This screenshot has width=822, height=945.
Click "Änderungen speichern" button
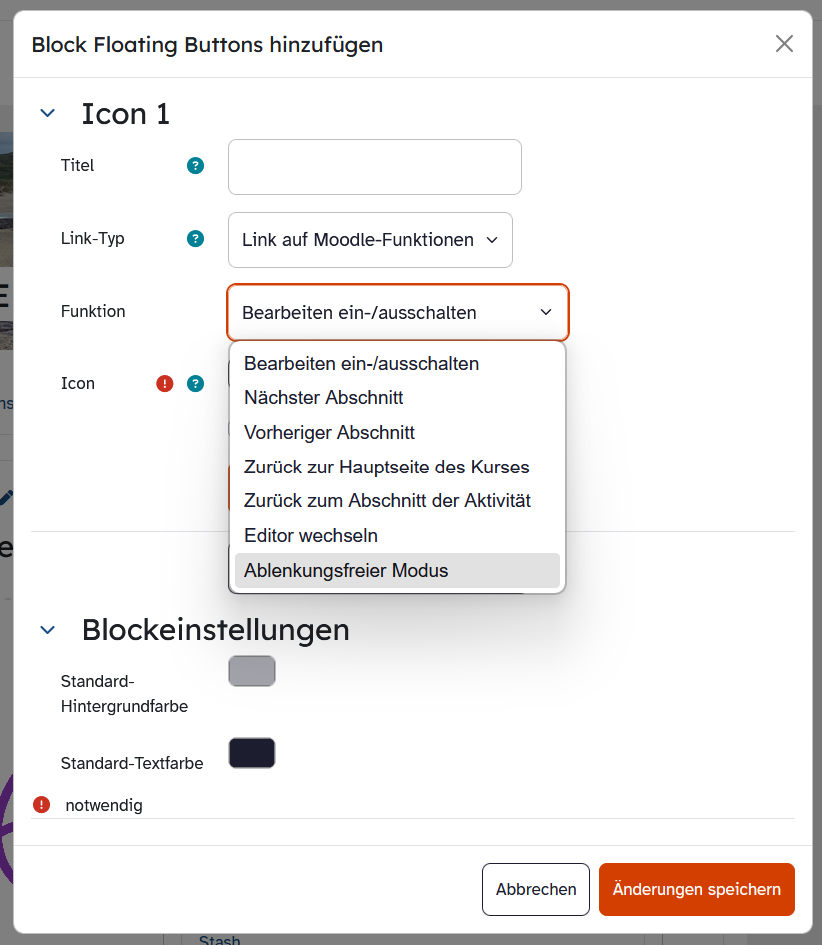tap(697, 889)
